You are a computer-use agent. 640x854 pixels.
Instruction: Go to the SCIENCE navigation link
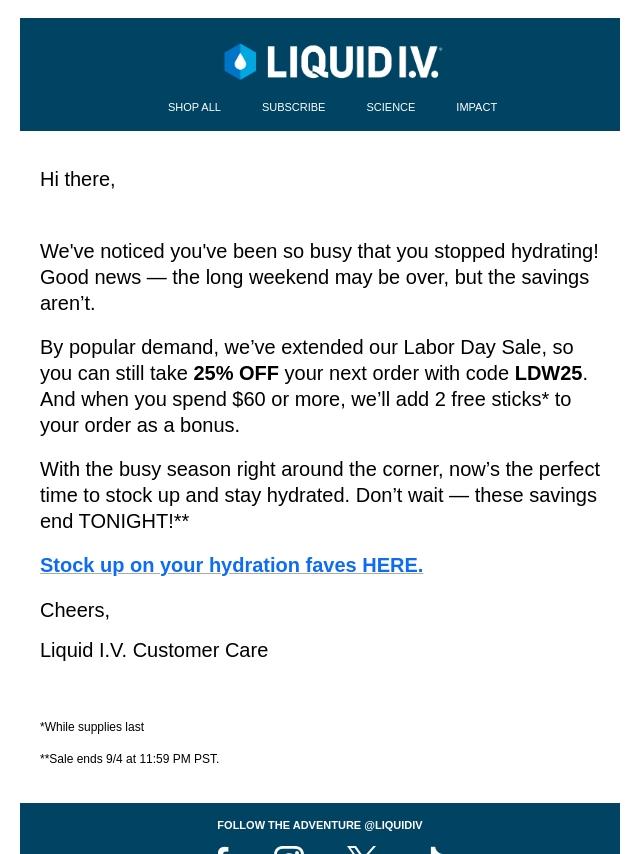(x=391, y=107)
